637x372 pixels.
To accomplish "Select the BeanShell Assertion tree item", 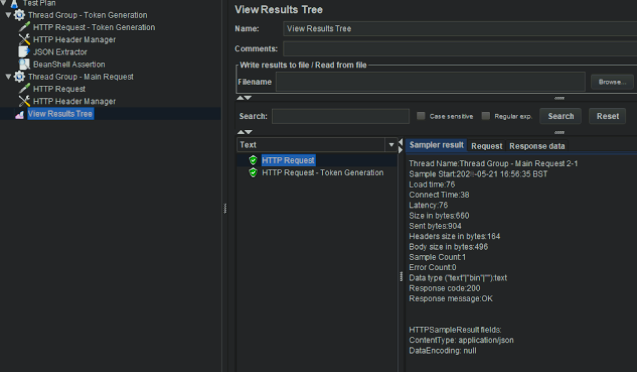I will pos(69,64).
